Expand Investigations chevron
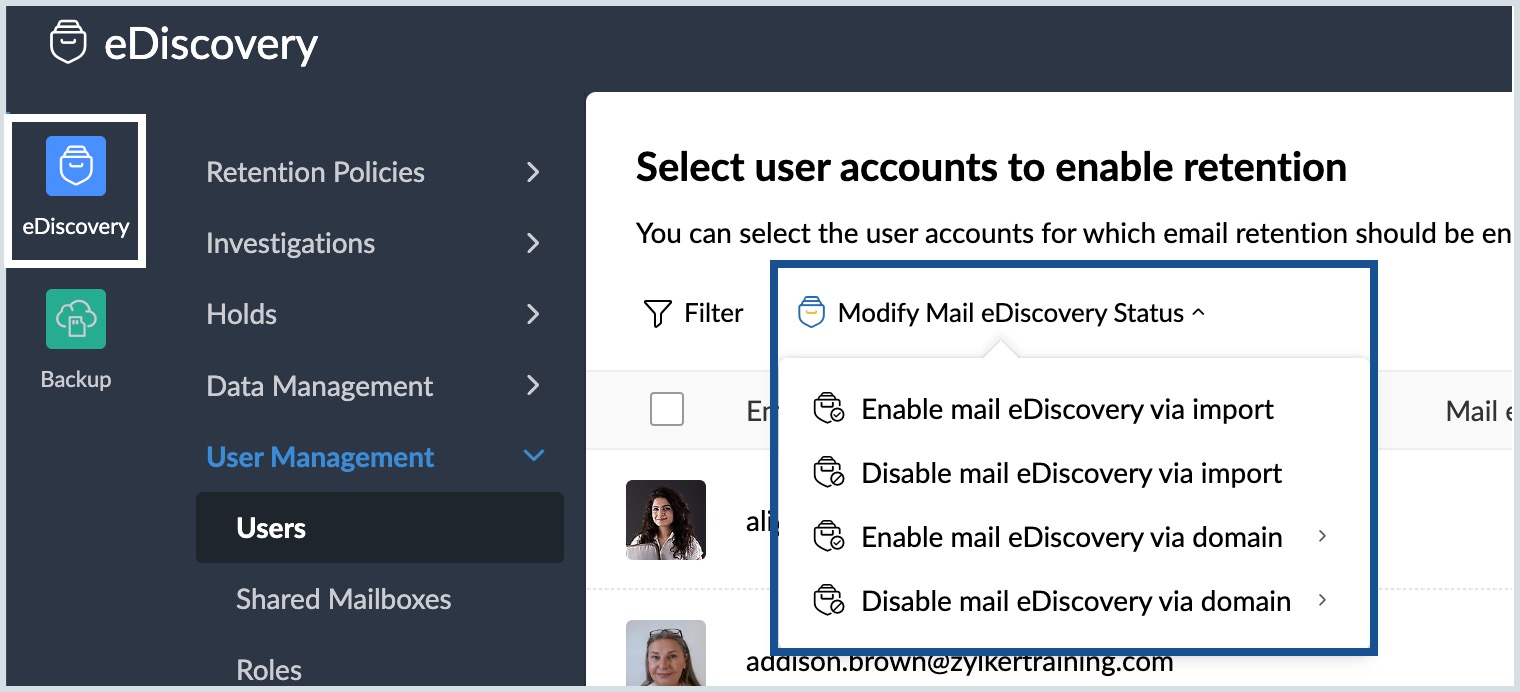 point(533,243)
